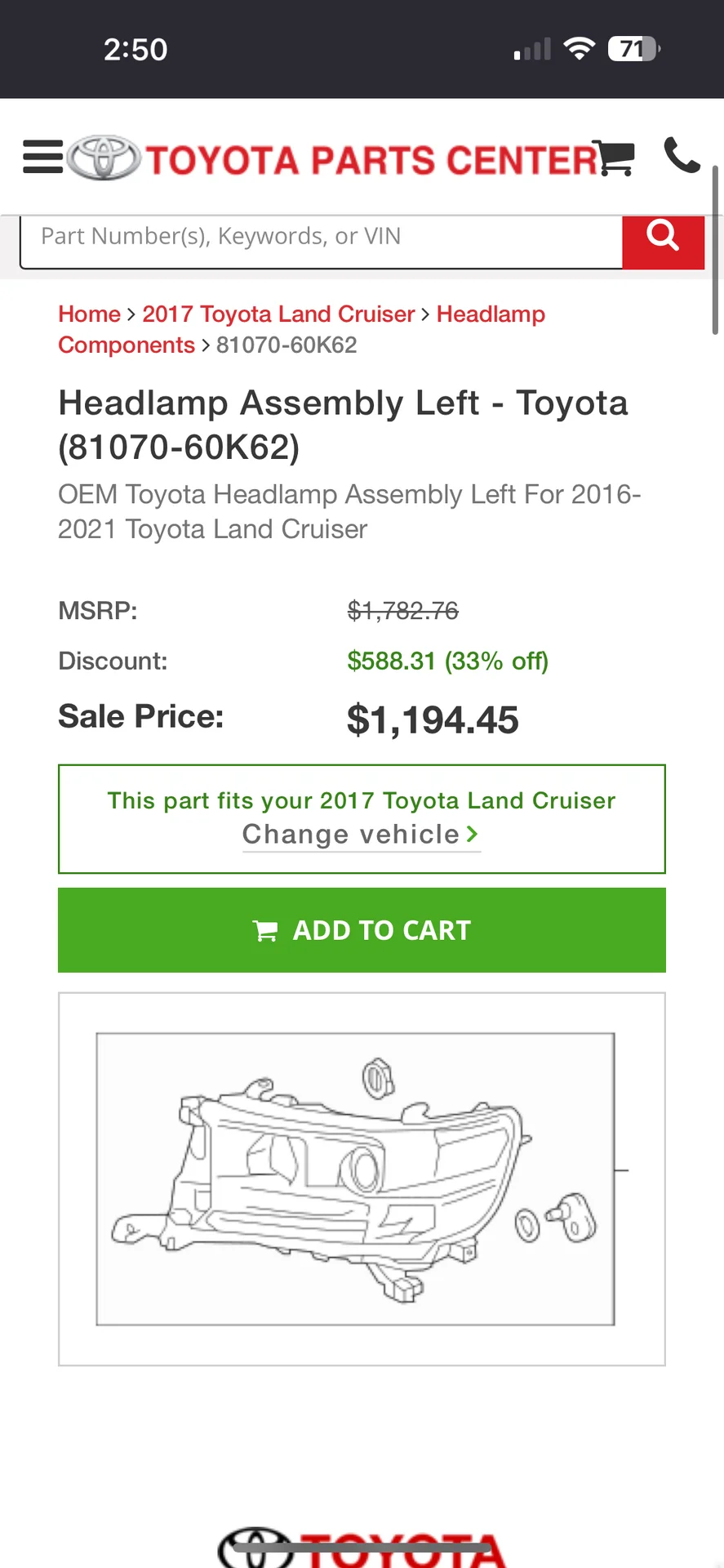Viewport: 724px width, 1568px height.
Task: Expand the Change vehicle chevron
Action: [472, 835]
